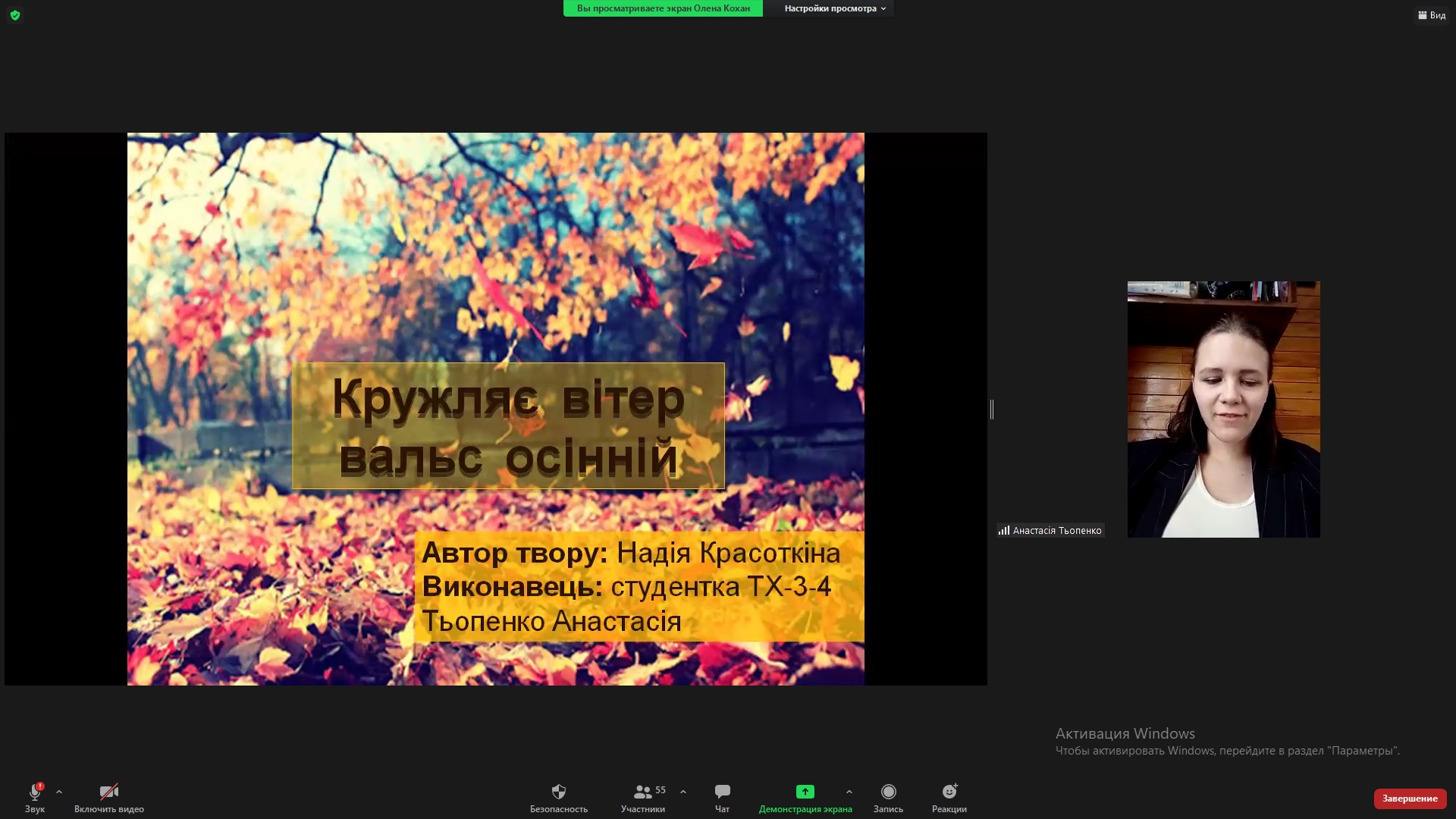Expand the chevron next to Участники
Screen dimensions: 1456x819
(x=683, y=792)
